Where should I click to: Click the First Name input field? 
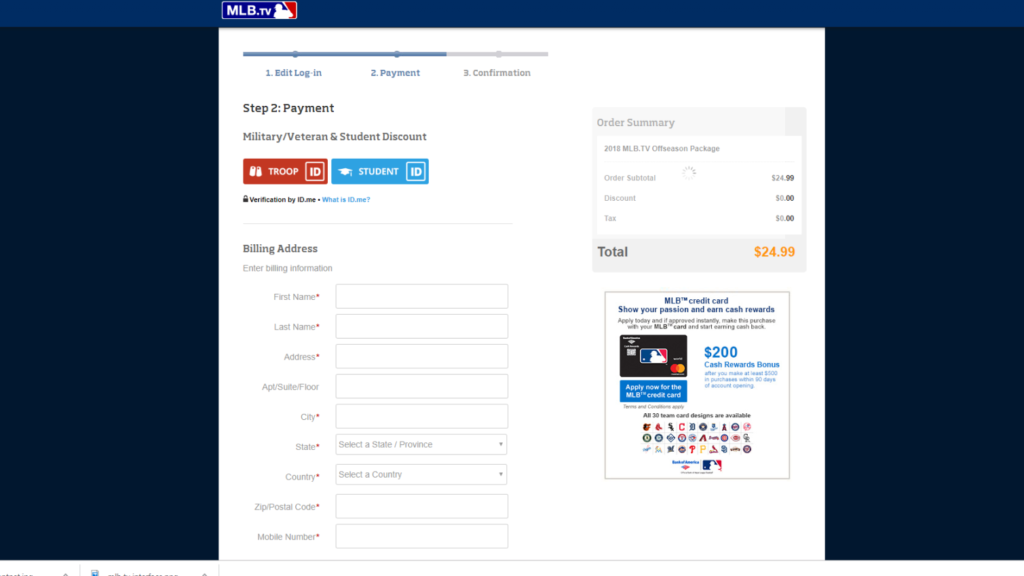pos(422,296)
